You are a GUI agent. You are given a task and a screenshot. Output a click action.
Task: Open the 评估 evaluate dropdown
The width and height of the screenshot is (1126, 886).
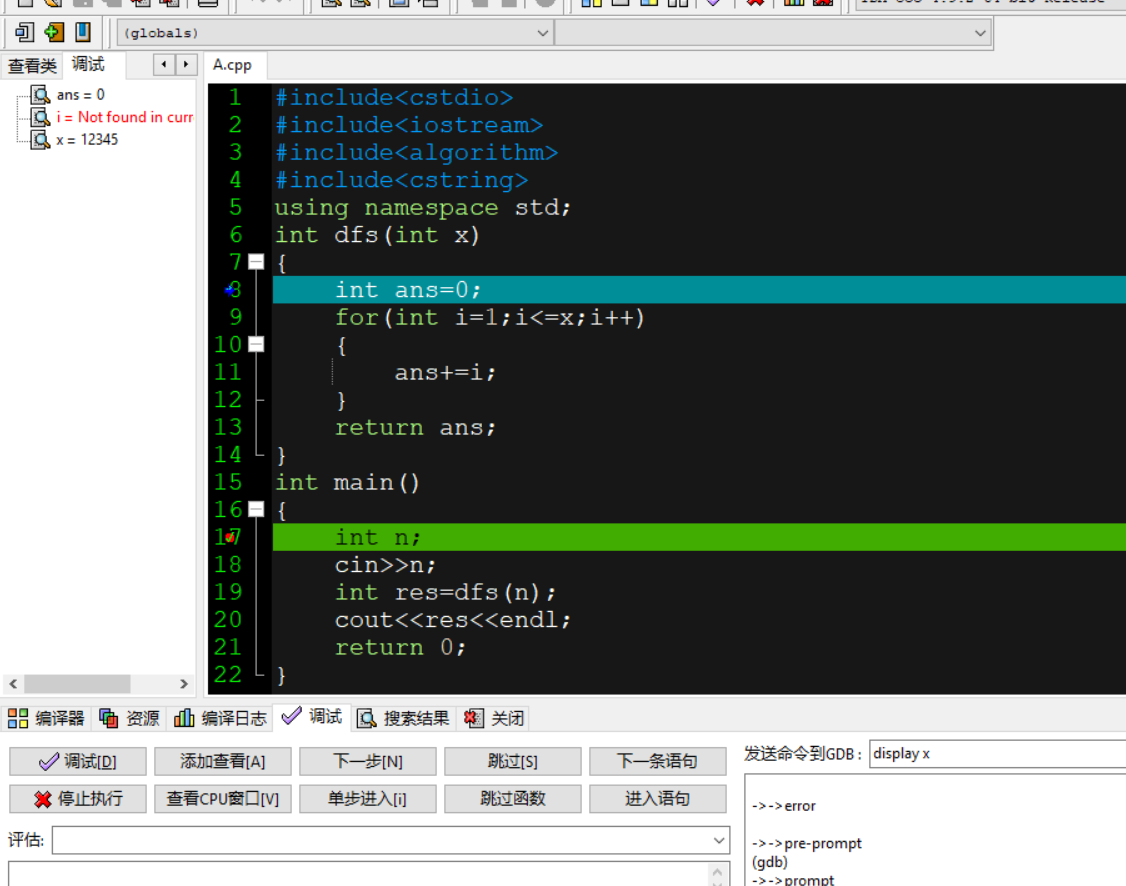tap(717, 840)
